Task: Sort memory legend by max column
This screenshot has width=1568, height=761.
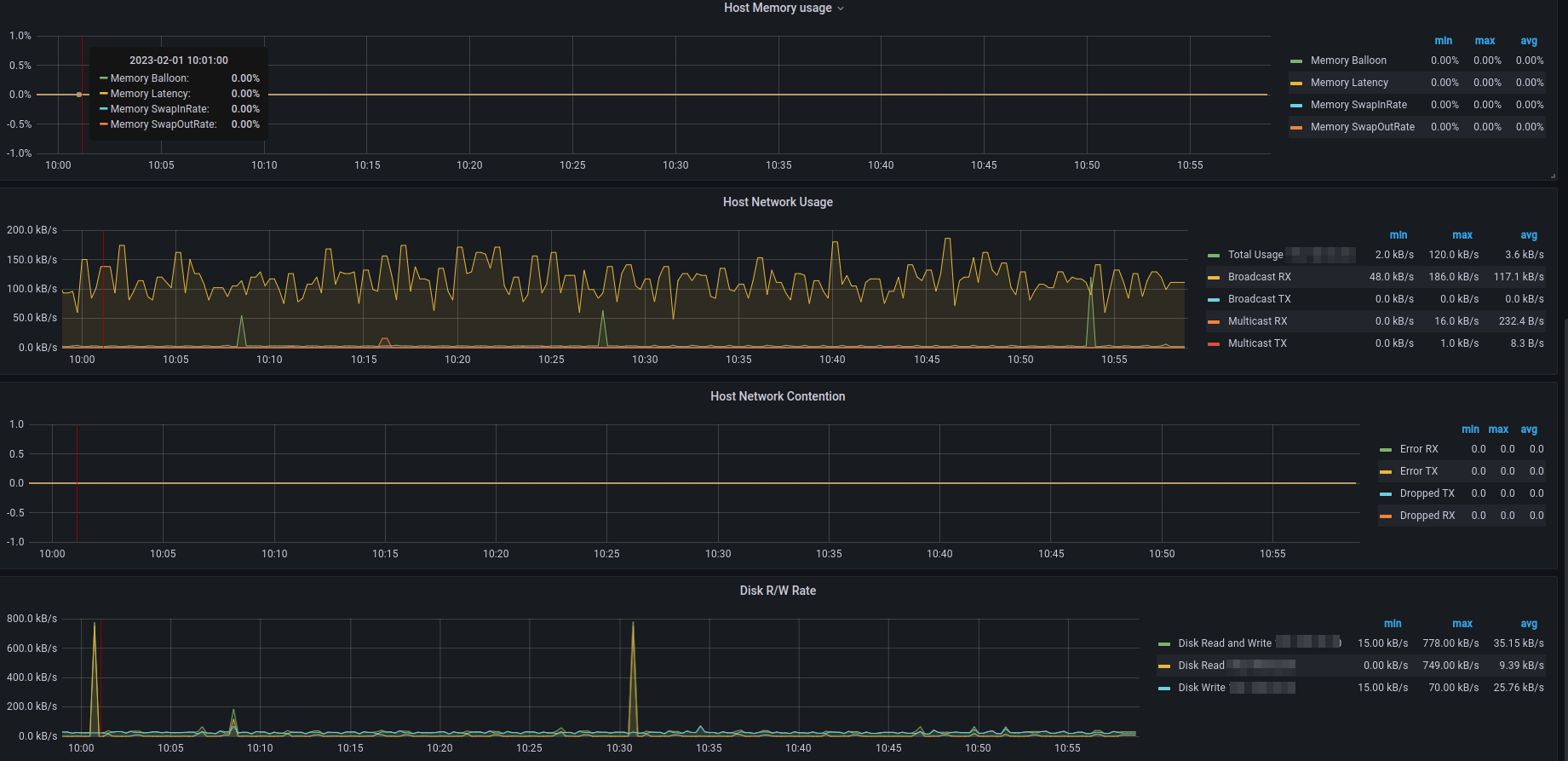Action: 1485,41
